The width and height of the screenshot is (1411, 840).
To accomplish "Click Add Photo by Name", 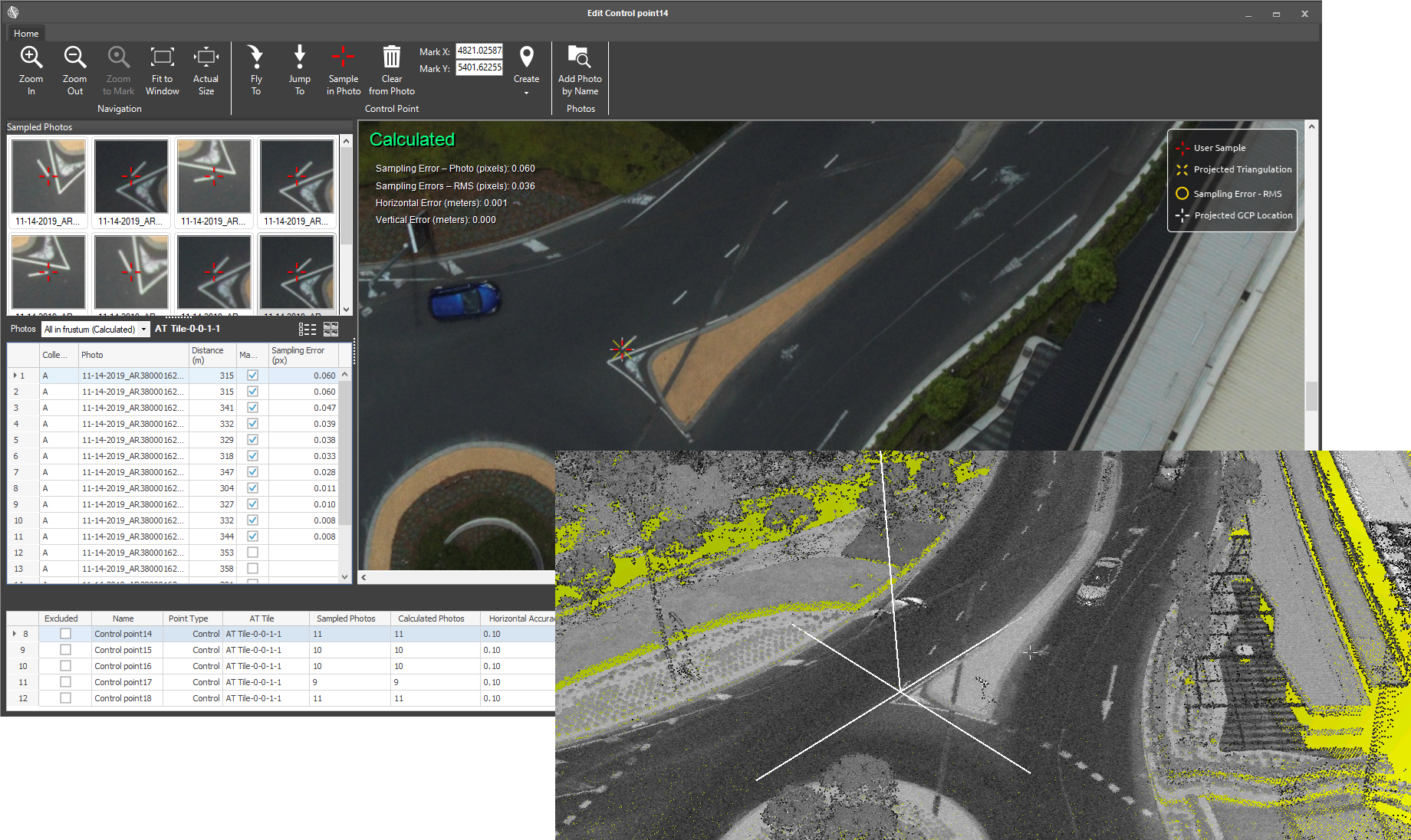I will [x=580, y=70].
